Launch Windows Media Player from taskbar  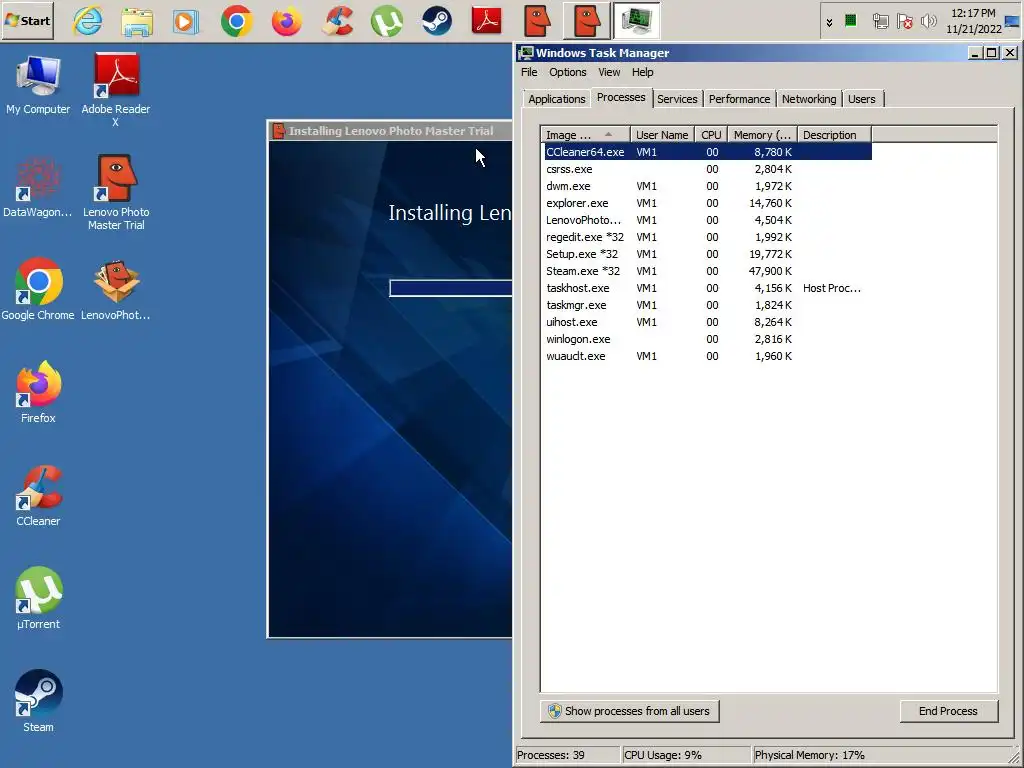(186, 21)
